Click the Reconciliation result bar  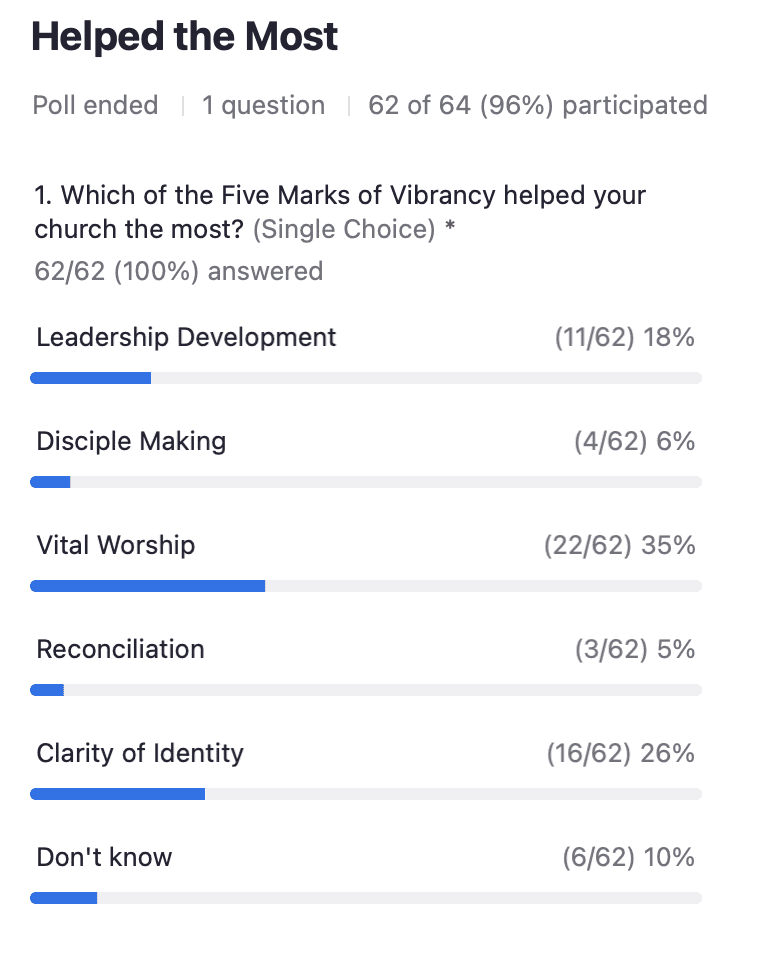[x=366, y=690]
